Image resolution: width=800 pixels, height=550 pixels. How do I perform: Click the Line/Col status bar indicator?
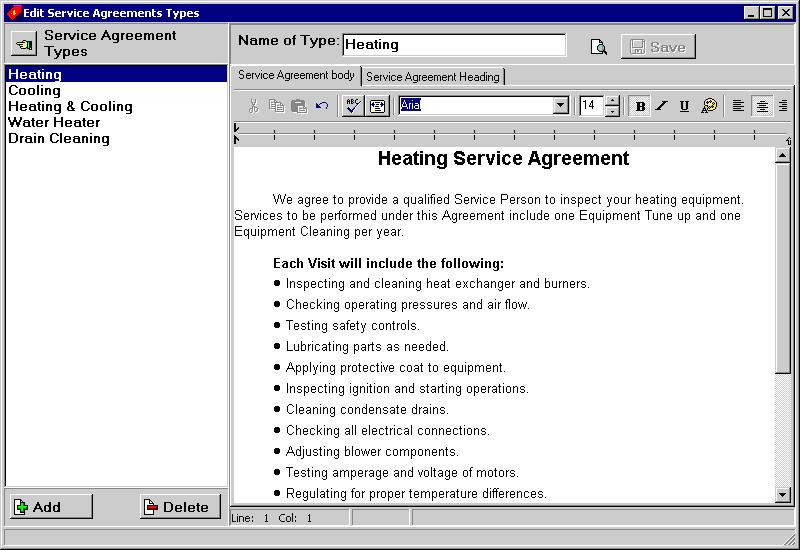(x=290, y=518)
